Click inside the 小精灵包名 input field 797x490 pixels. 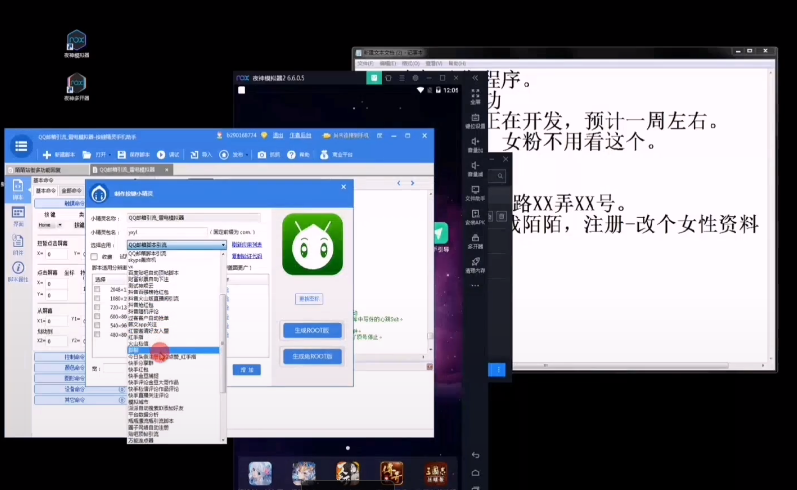[167, 232]
